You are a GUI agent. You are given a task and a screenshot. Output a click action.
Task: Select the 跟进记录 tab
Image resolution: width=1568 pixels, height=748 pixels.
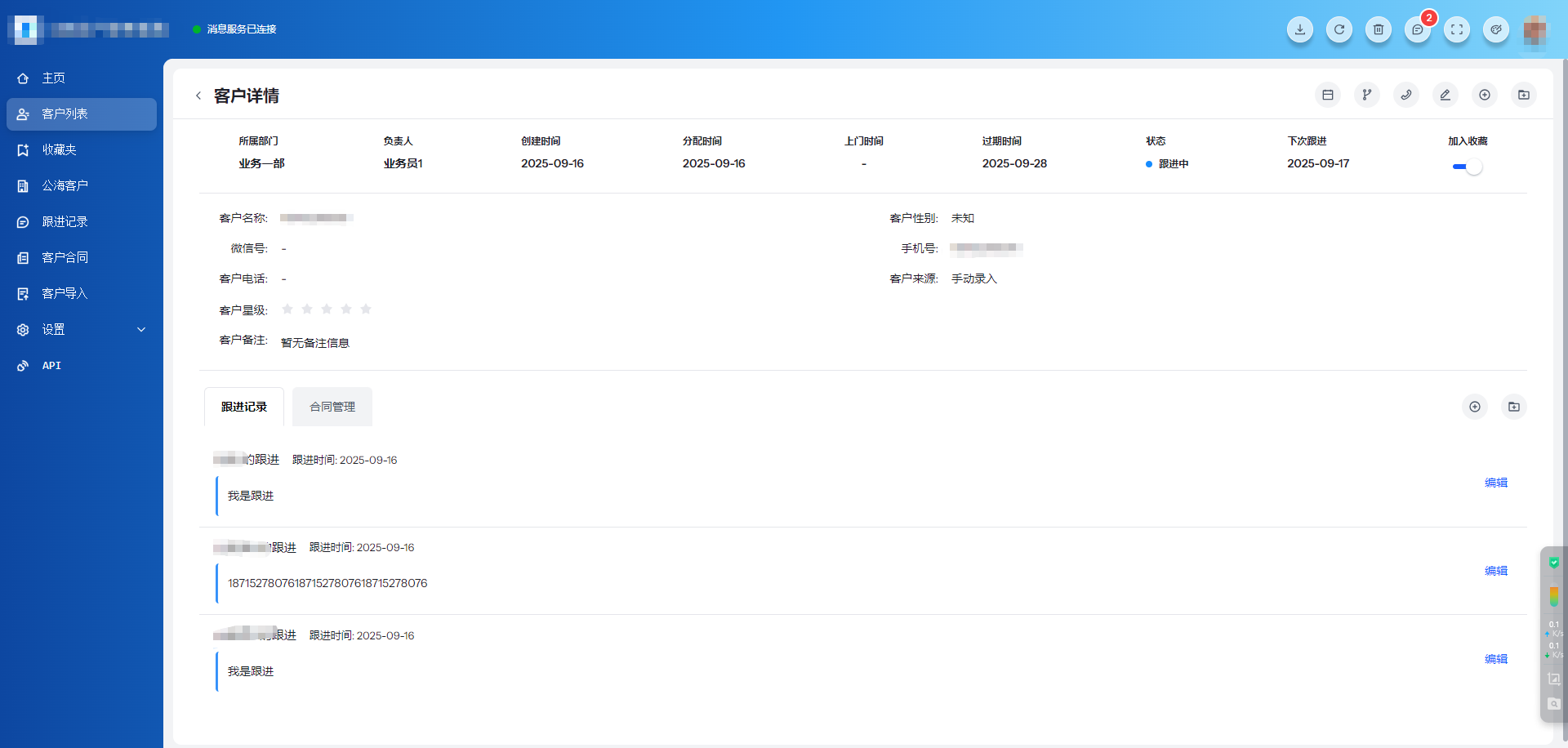click(244, 407)
